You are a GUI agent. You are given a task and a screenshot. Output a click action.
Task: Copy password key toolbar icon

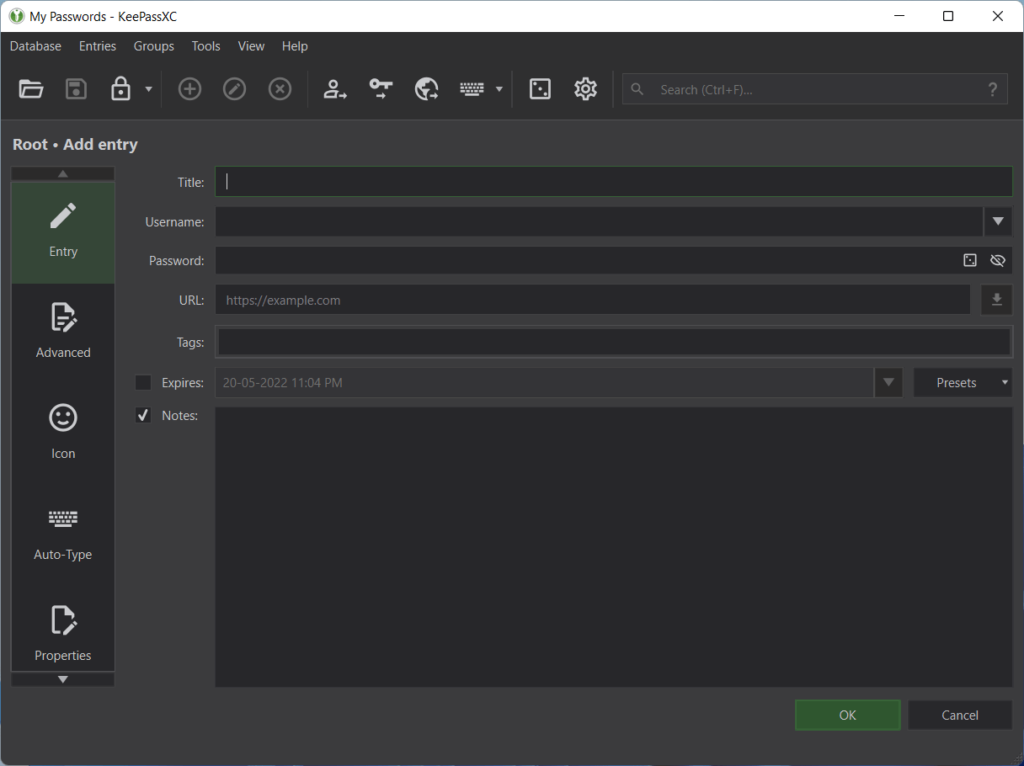click(381, 89)
